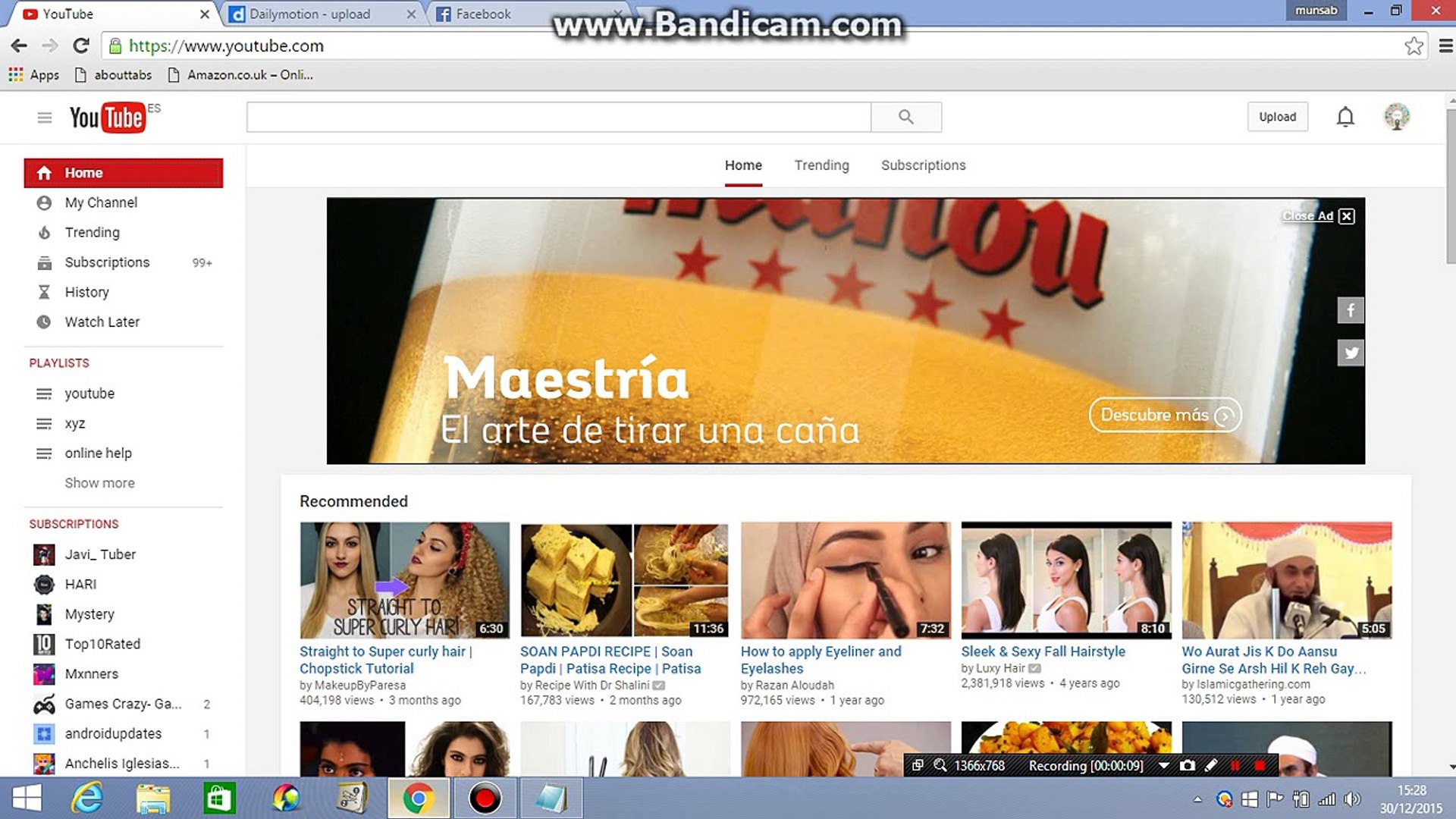Viewport: 1456px width, 819px height.
Task: Share ad via Facebook icon
Action: pyautogui.click(x=1350, y=310)
